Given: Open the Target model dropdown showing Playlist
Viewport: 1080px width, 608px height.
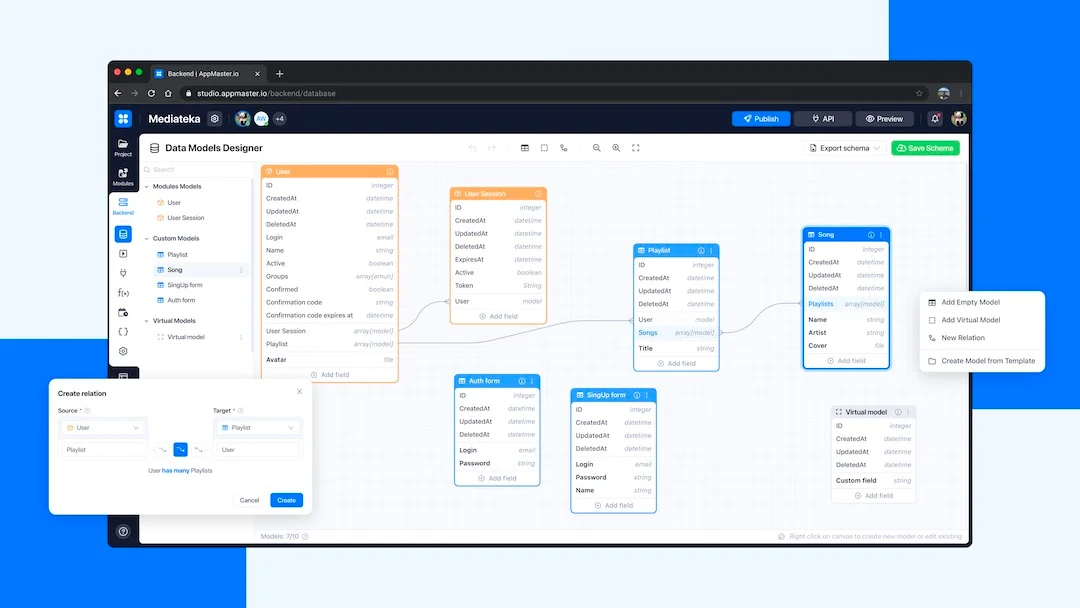Looking at the screenshot, I should point(257,428).
